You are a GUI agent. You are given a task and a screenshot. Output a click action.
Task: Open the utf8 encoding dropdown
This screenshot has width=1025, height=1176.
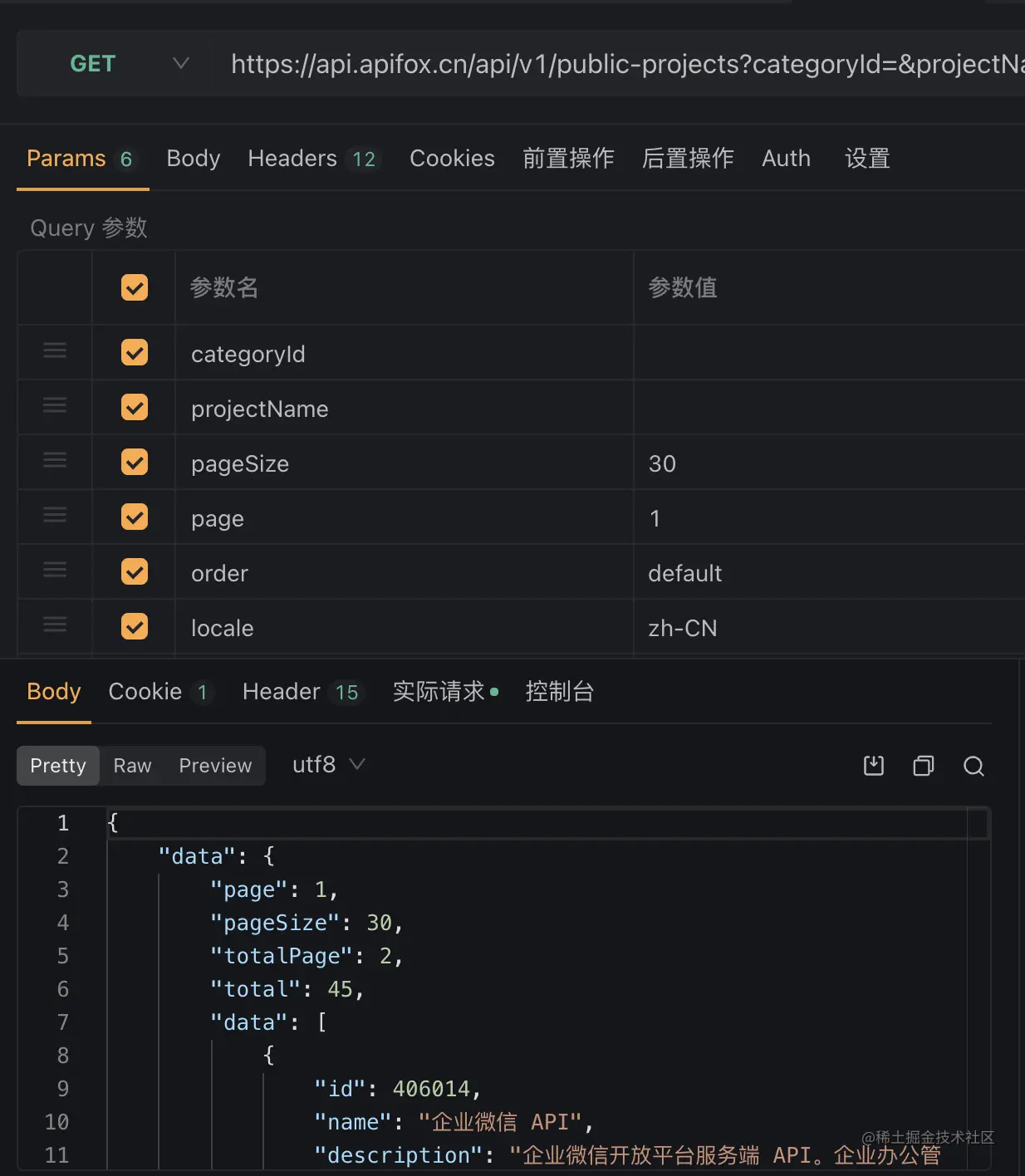328,764
